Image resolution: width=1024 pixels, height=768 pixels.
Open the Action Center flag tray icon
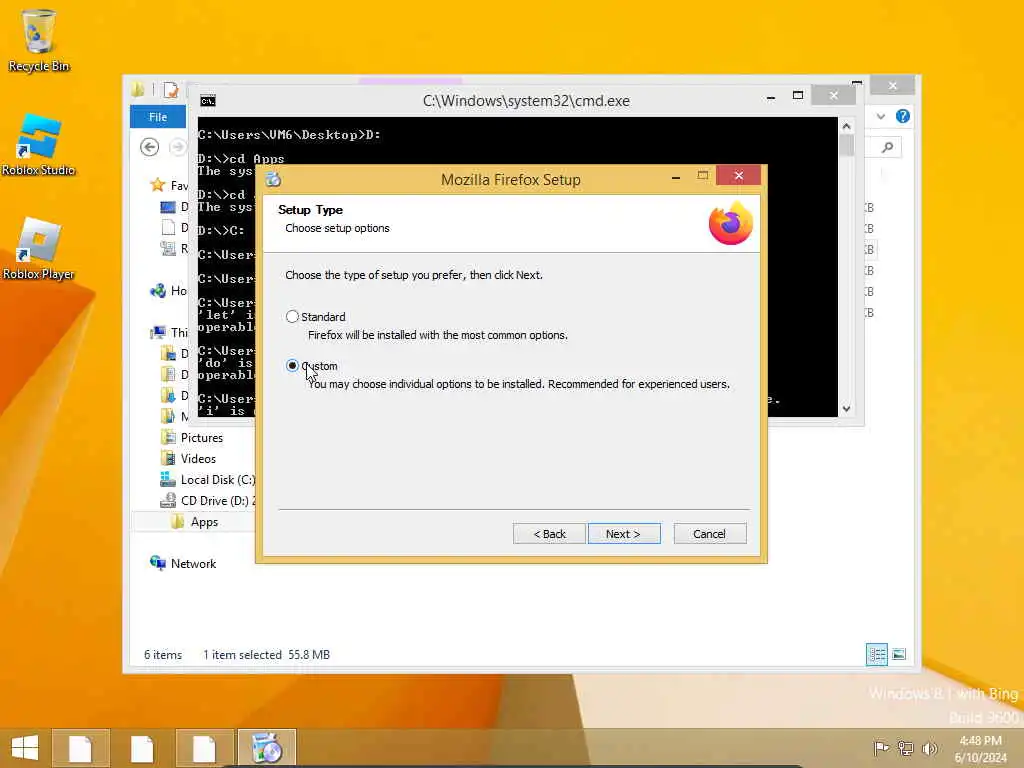pos(881,748)
